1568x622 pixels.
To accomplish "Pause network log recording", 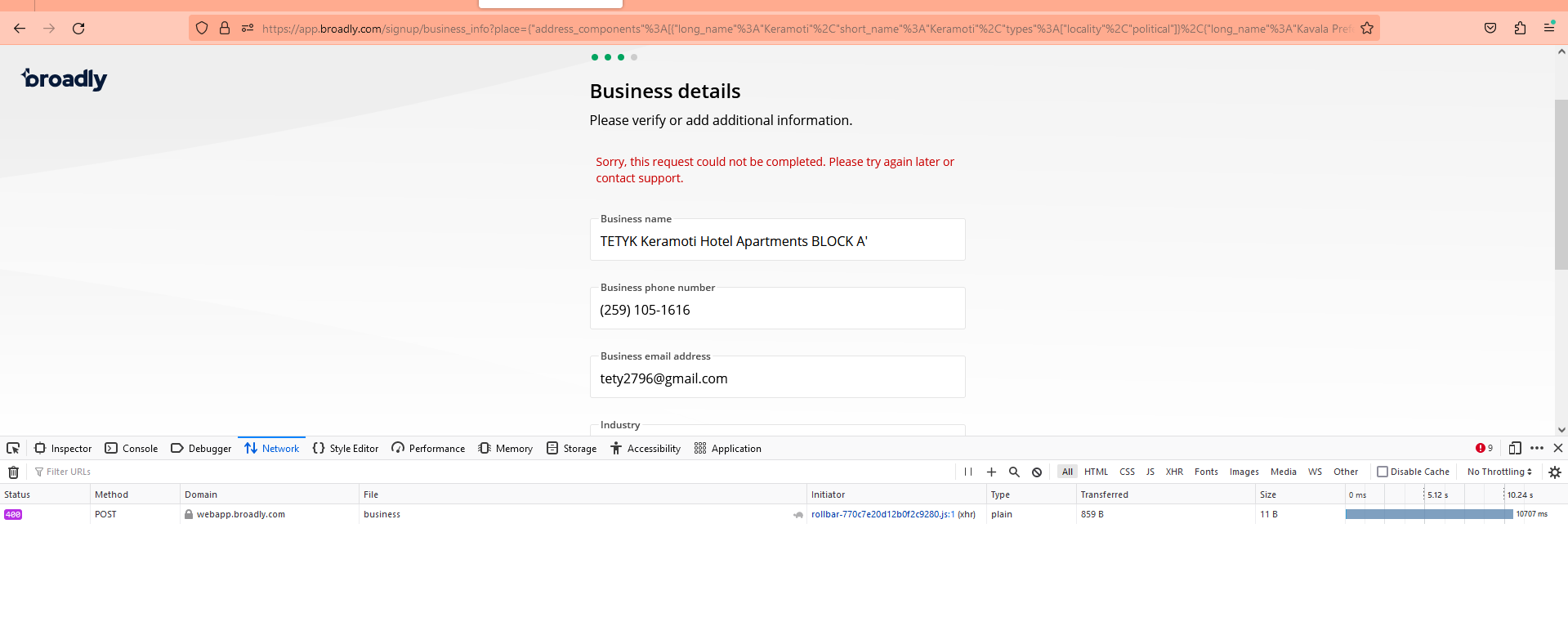I will (x=968, y=472).
